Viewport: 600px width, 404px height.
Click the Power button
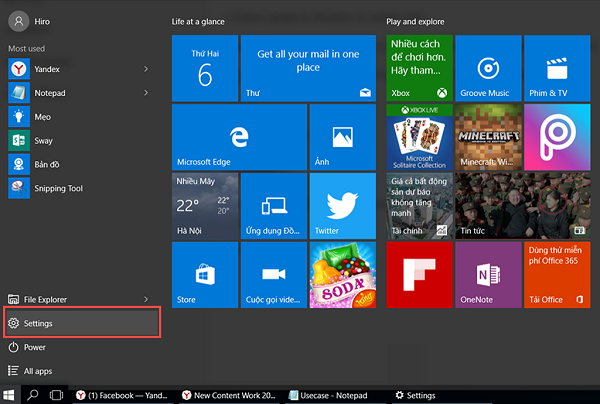(x=35, y=347)
